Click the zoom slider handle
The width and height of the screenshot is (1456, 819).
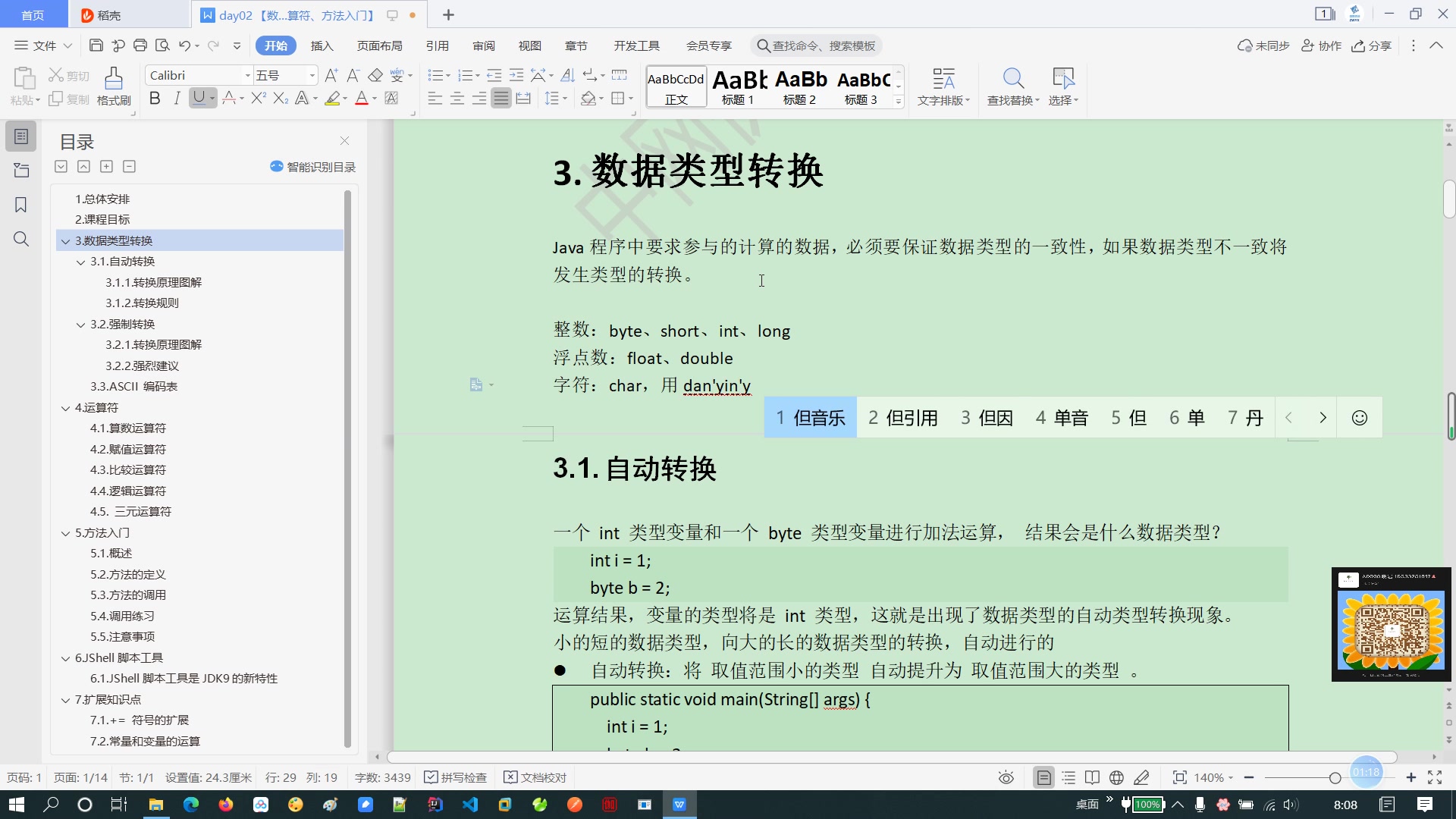click(1335, 777)
